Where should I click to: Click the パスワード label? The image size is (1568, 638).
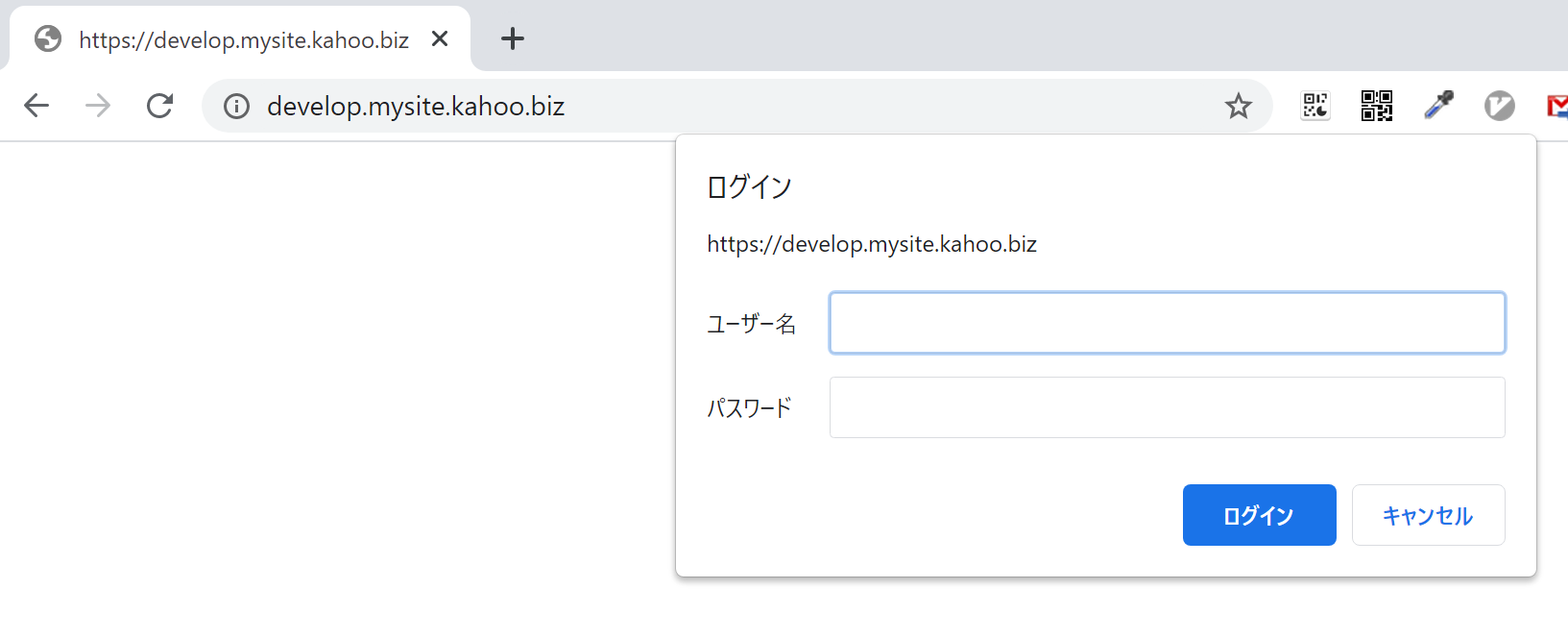pos(750,408)
